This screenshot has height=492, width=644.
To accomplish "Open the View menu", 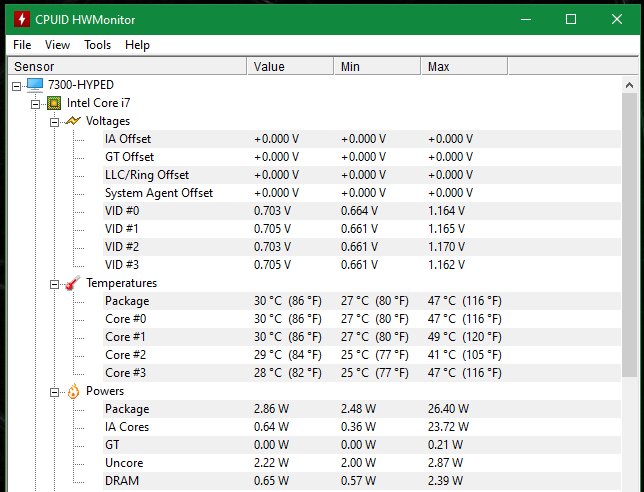I will (57, 45).
